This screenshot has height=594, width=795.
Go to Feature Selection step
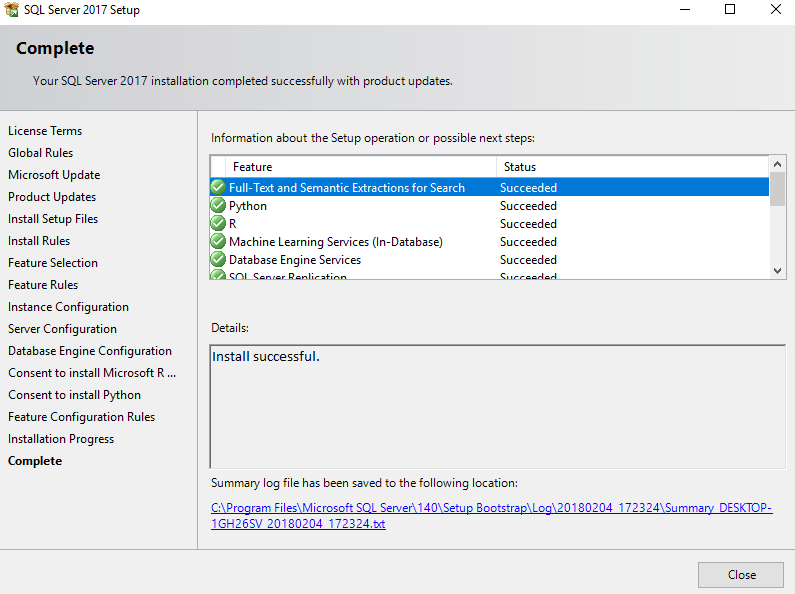pos(53,263)
